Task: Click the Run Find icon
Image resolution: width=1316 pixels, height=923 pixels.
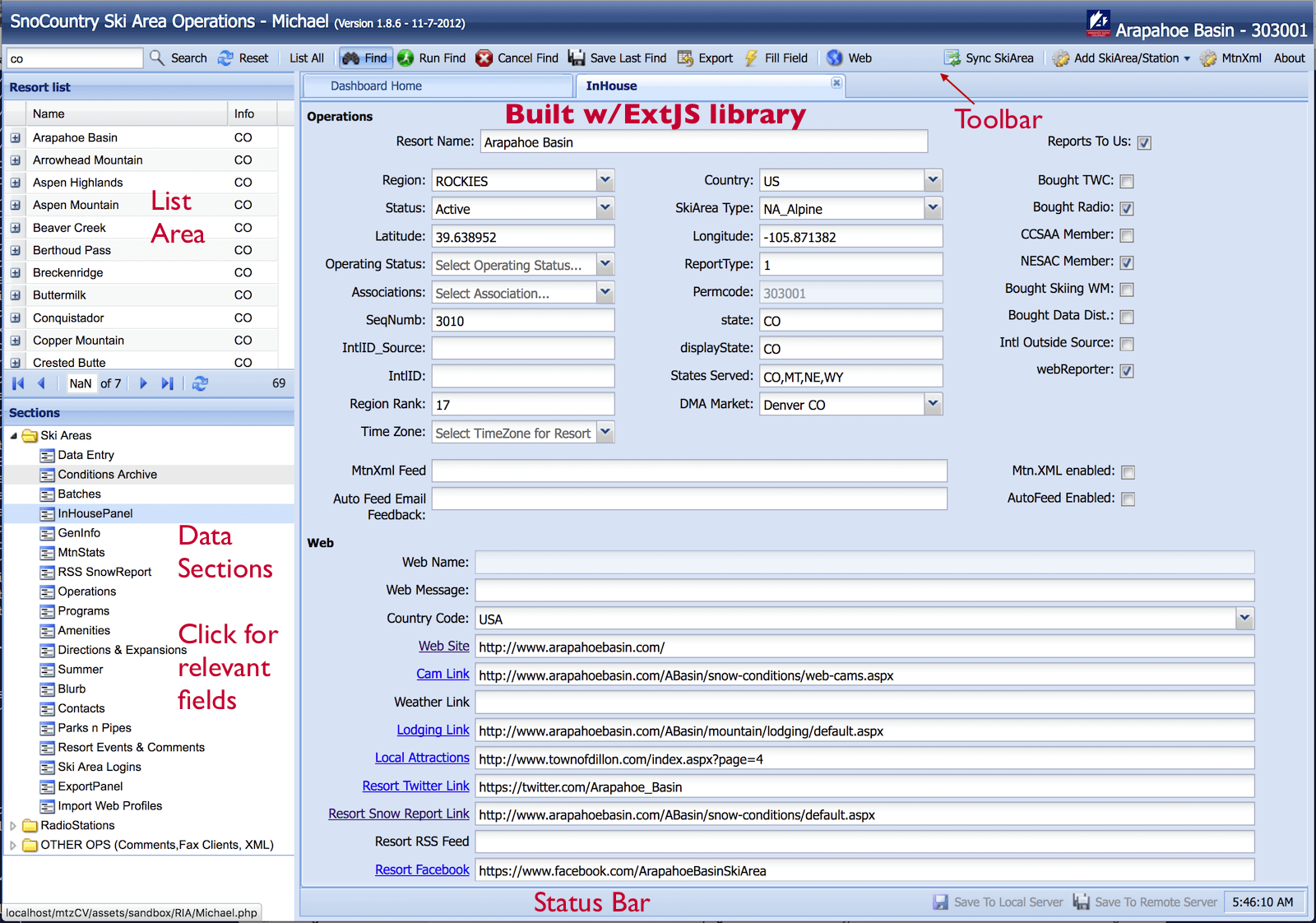Action: click(x=405, y=58)
